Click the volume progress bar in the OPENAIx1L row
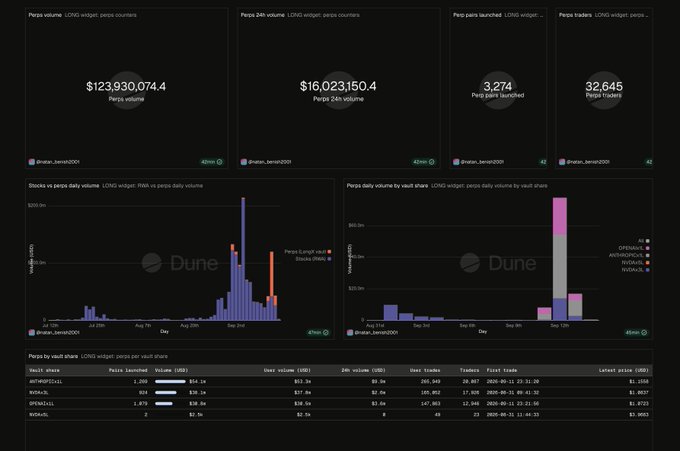 (163, 403)
